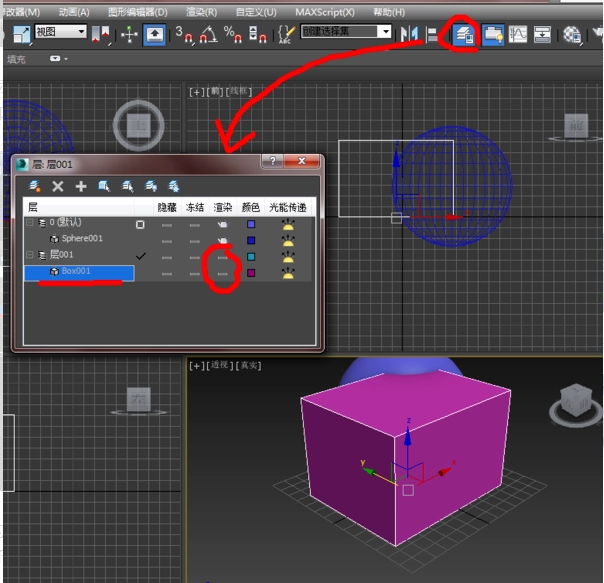
Task: Toggle render teapot for Sphere001
Action: click(222, 240)
